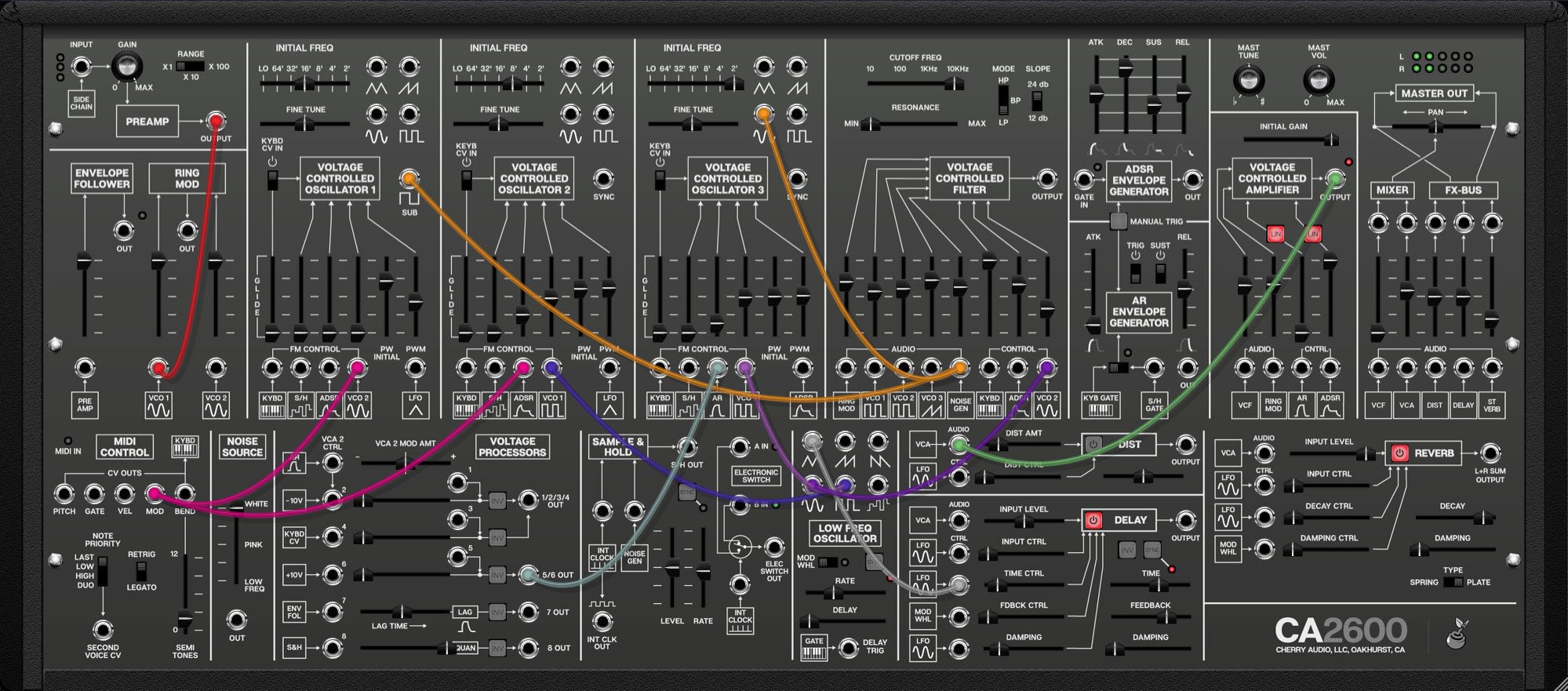Screen dimensions: 1568x691
Task: Switch the filter slope 24 dB/12 dB selector
Action: coord(1037,100)
